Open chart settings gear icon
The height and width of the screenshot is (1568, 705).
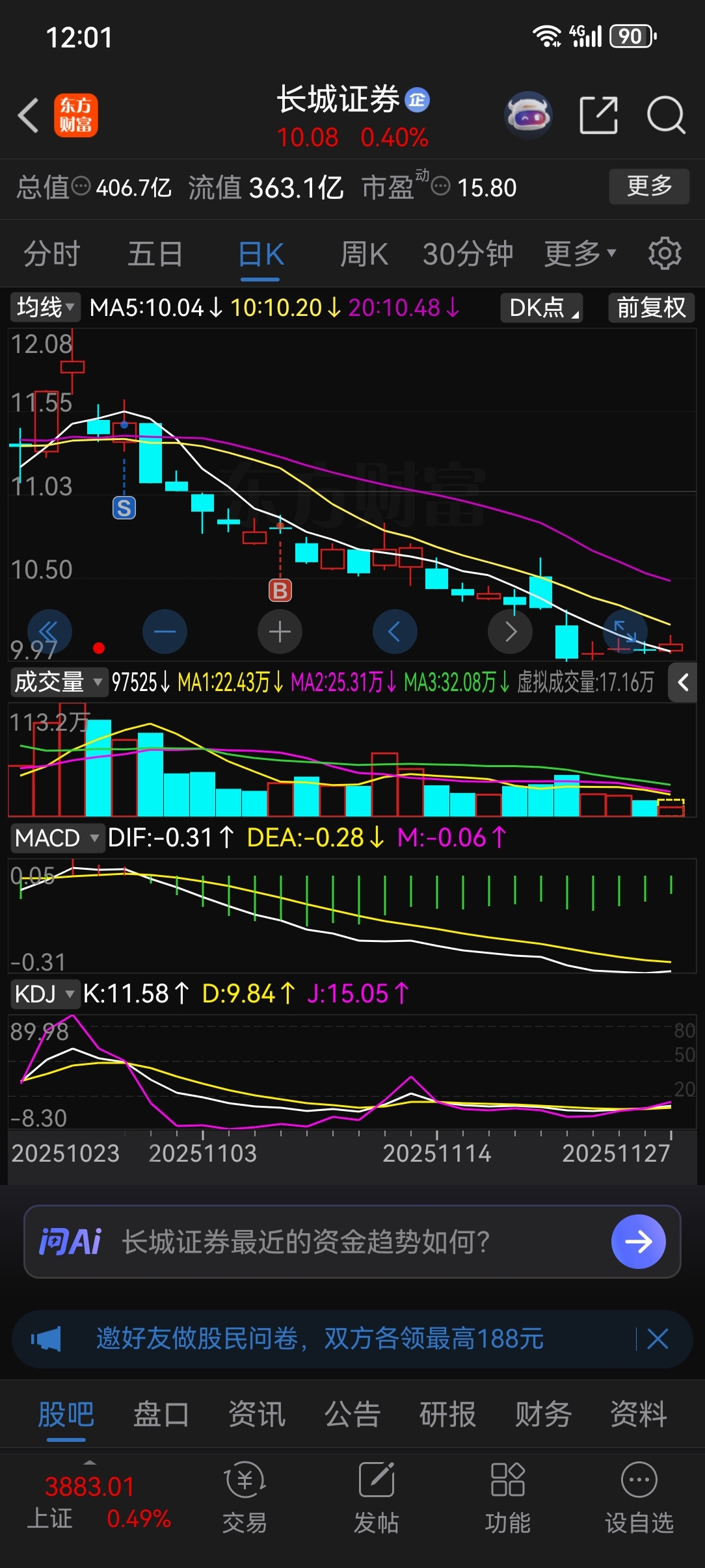pyautogui.click(x=665, y=253)
